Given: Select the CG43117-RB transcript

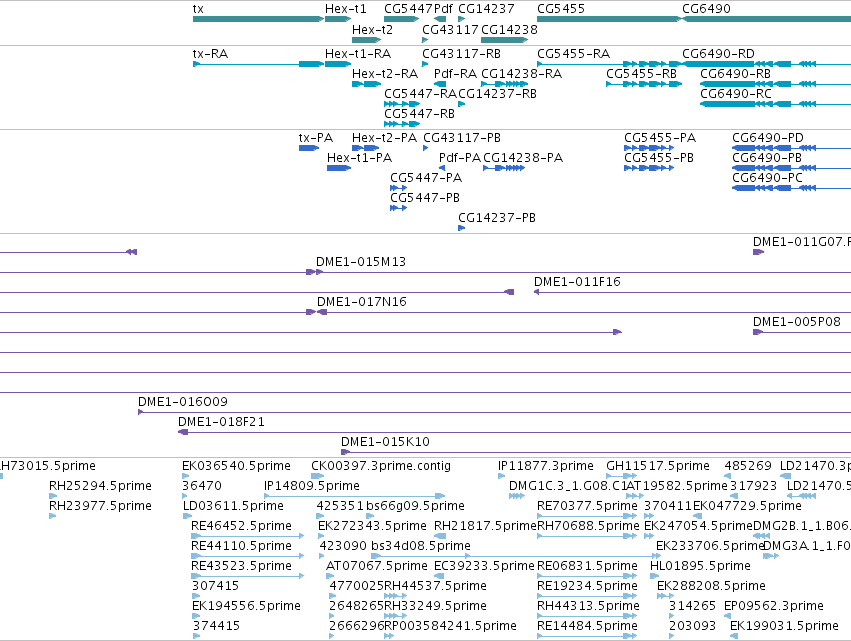Looking at the screenshot, I should pos(425,64).
